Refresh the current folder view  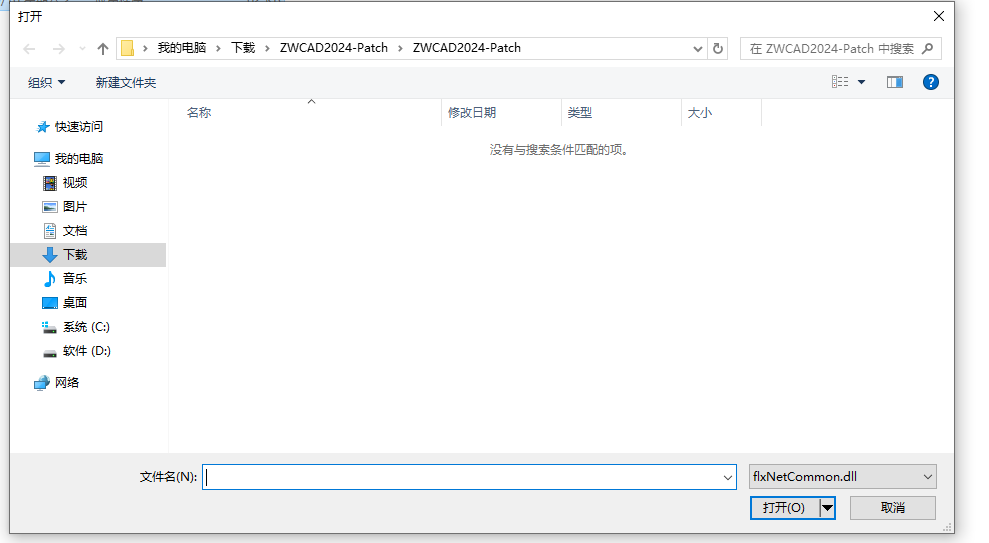[x=718, y=48]
